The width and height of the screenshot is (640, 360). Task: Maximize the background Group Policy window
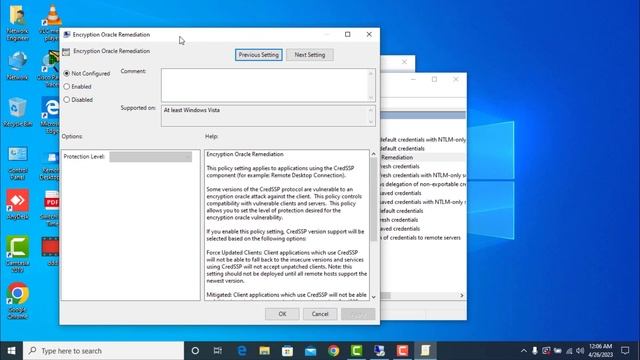click(434, 79)
